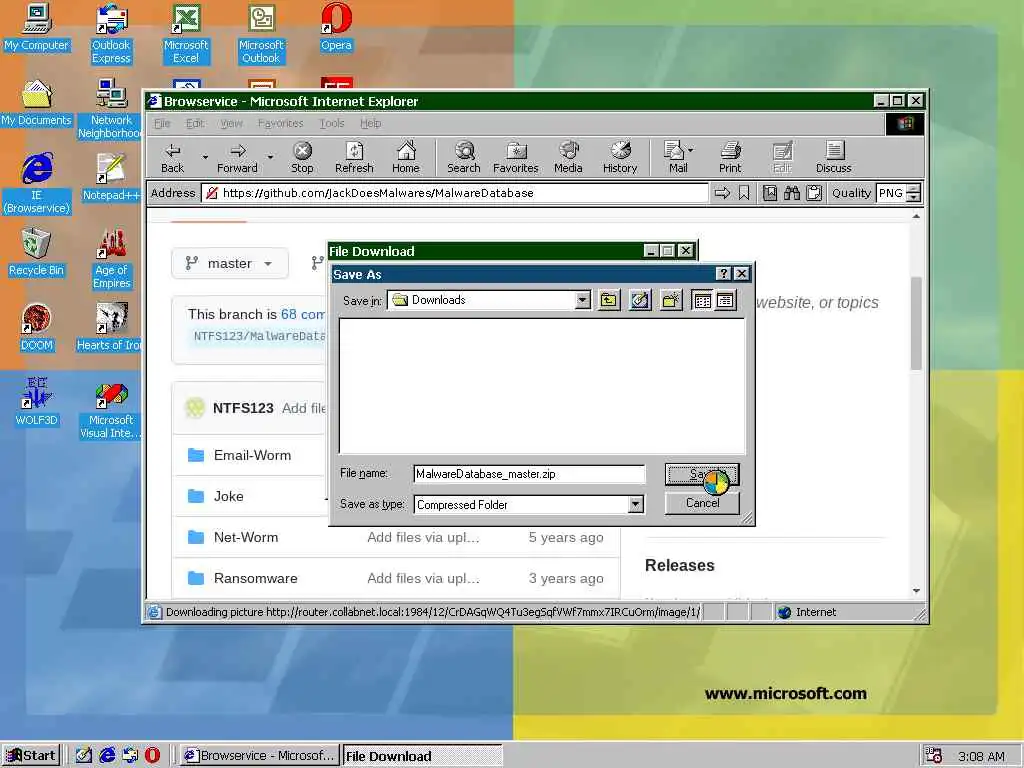The width and height of the screenshot is (1024, 768).
Task: Click the Start button
Action: 31,756
